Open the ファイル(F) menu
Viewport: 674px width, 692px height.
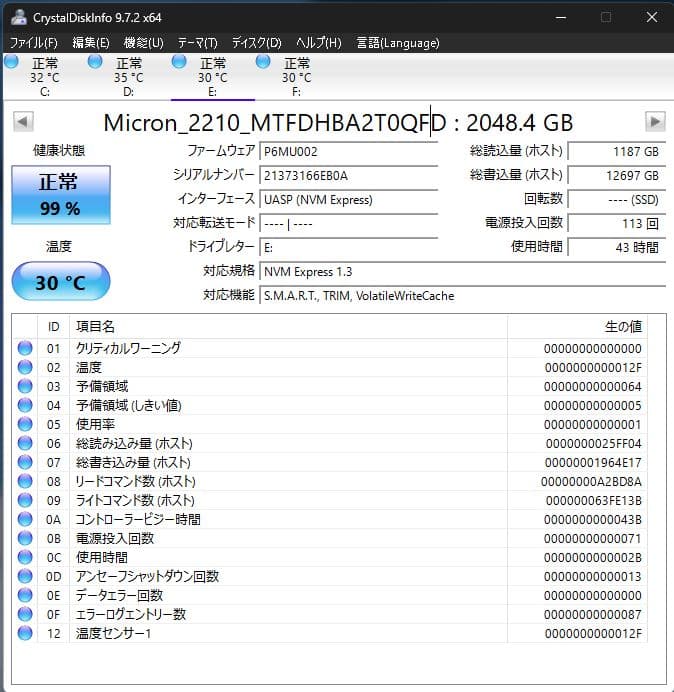pyautogui.click(x=34, y=43)
